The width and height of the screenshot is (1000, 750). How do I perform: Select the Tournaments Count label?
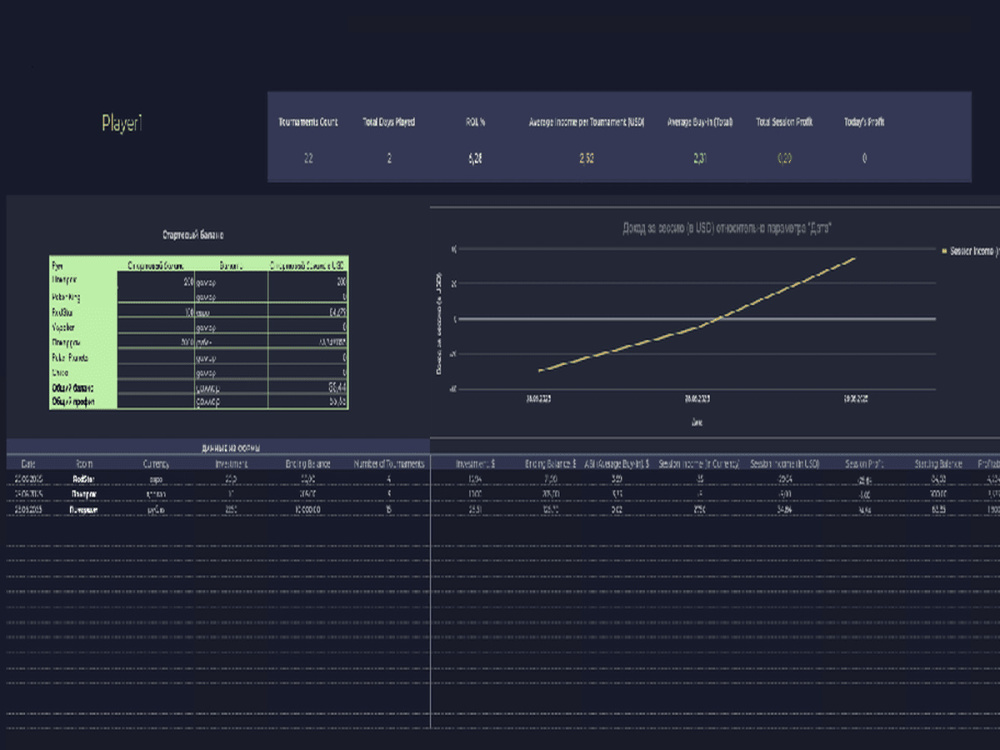click(308, 122)
